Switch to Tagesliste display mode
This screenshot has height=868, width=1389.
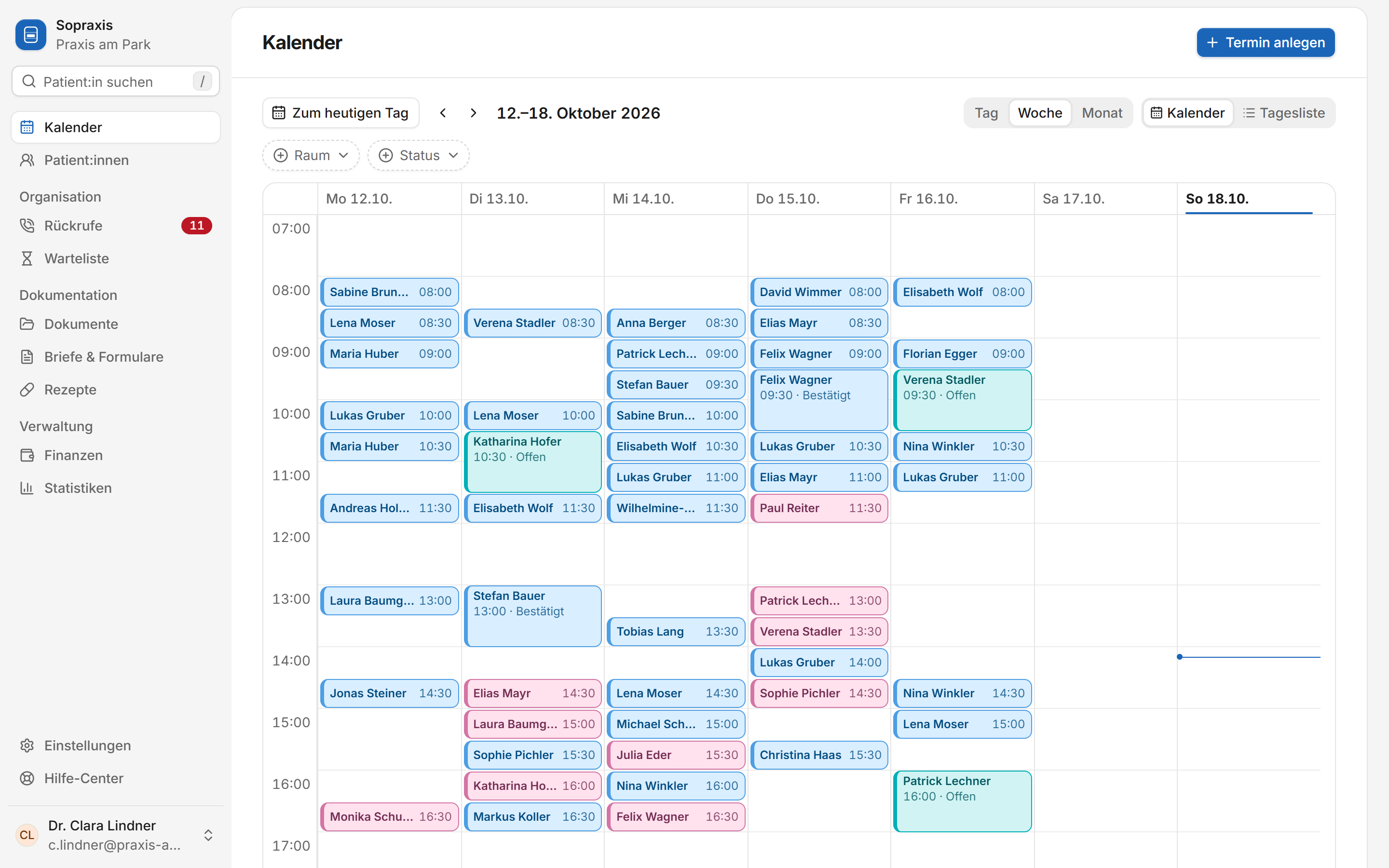coord(1284,113)
